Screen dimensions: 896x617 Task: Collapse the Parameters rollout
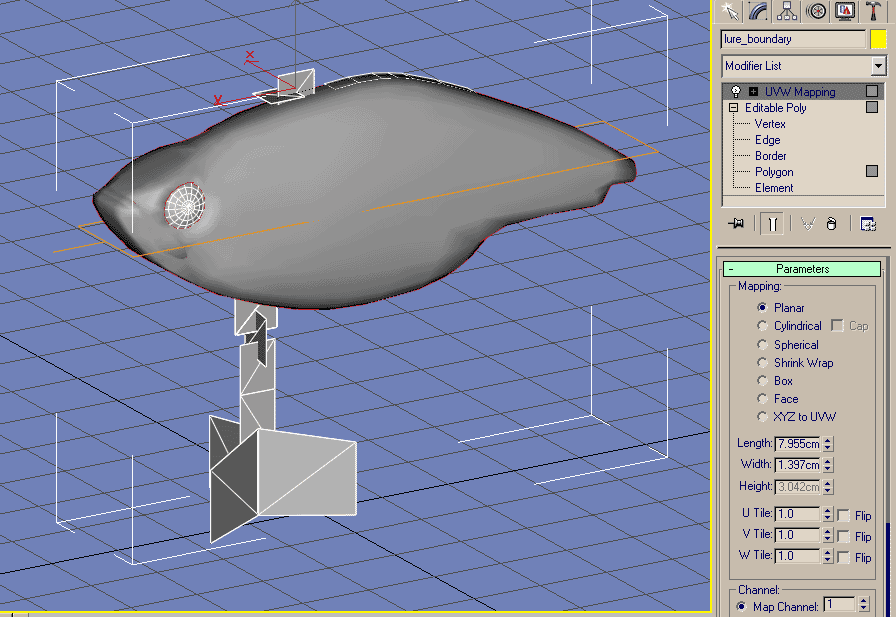tap(802, 269)
